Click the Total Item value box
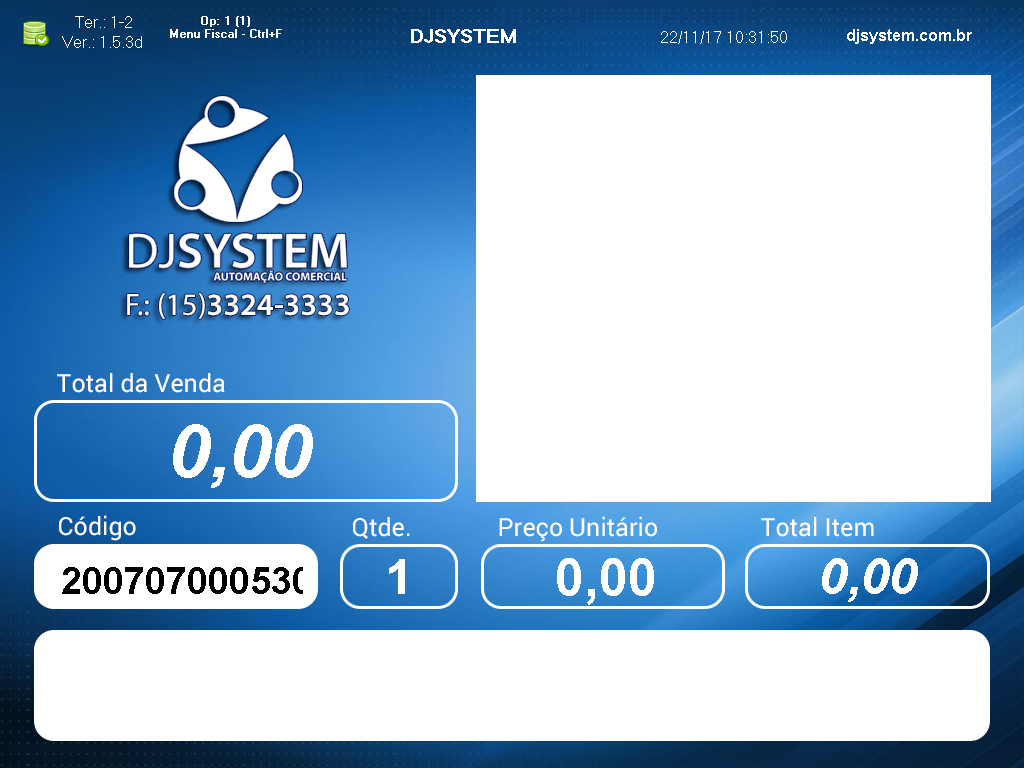This screenshot has height=768, width=1024. 867,577
